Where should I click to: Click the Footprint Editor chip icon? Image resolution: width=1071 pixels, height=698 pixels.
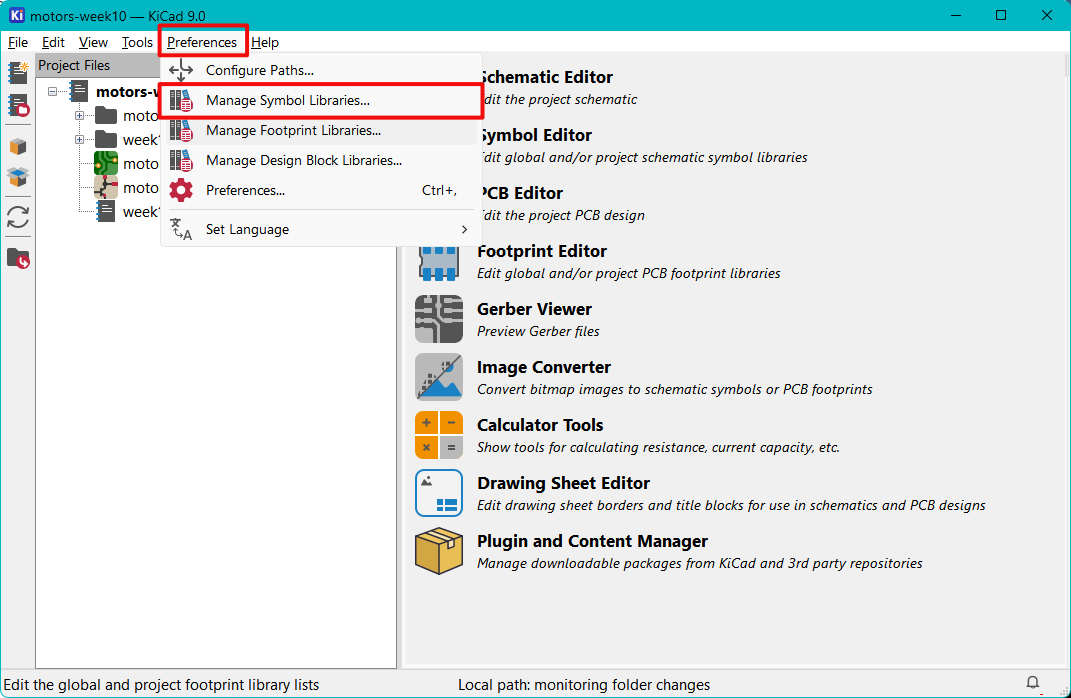[439, 264]
